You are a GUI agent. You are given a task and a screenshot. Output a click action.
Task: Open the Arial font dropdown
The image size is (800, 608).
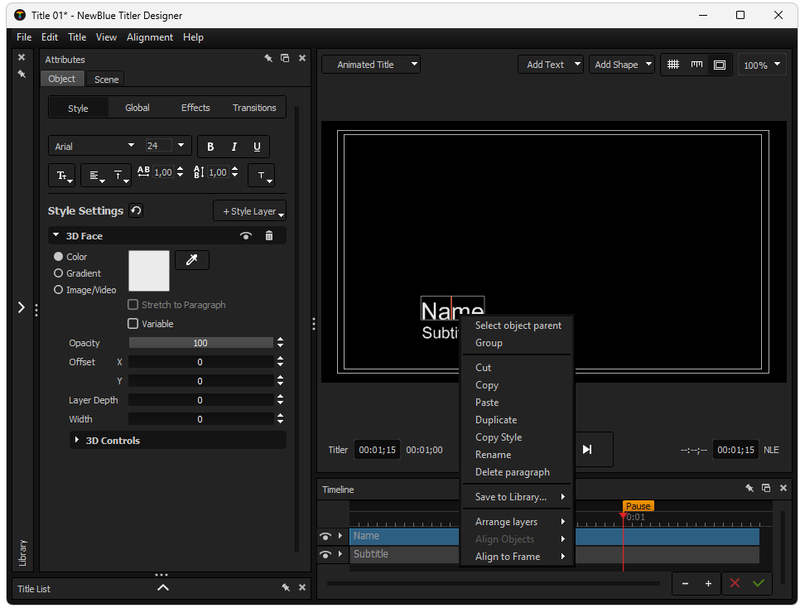tap(92, 146)
